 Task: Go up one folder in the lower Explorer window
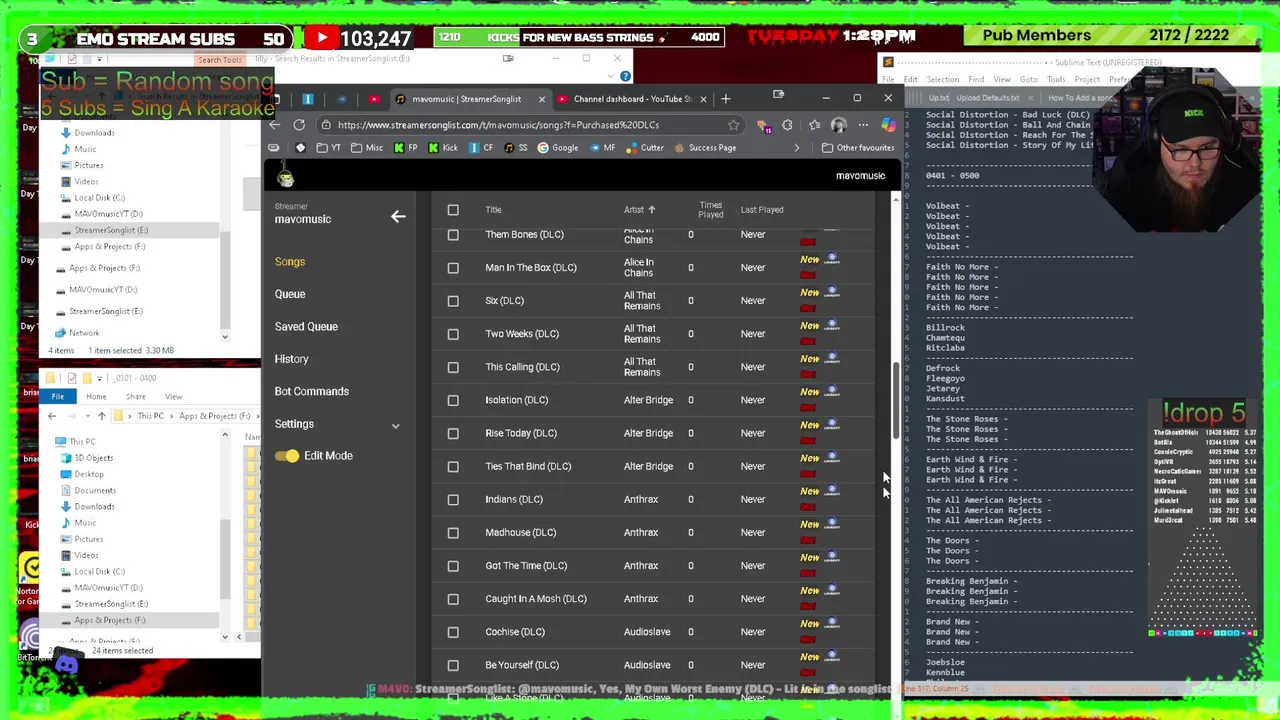coord(101,416)
